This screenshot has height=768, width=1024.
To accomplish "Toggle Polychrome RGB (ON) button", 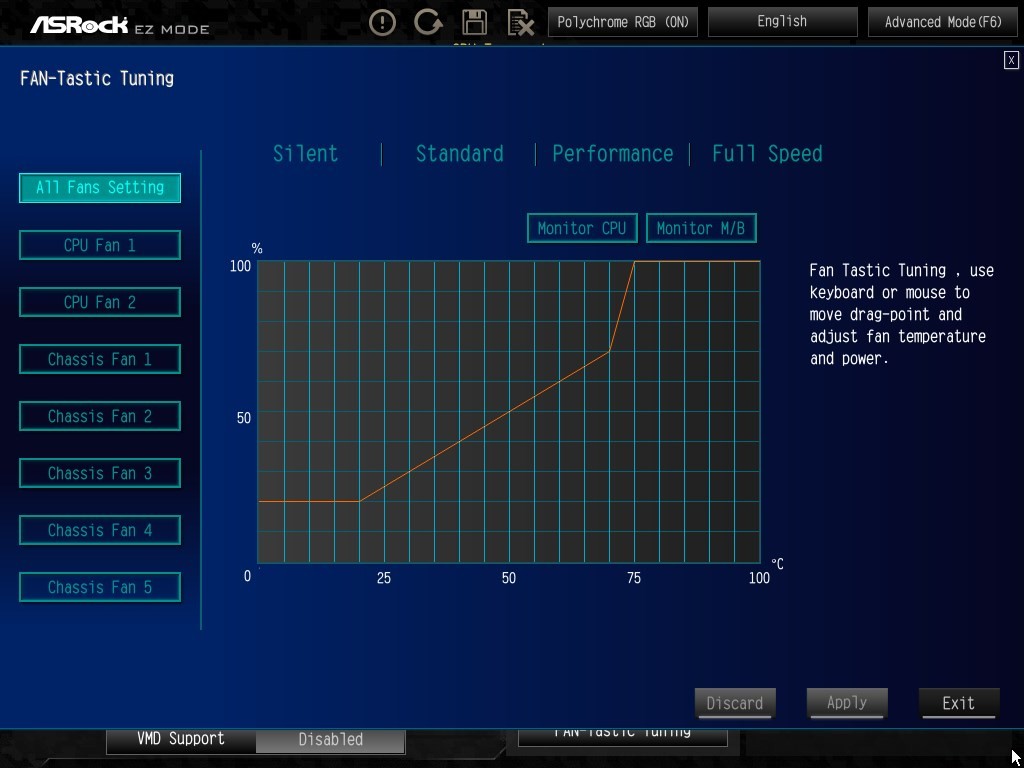I will click(623, 22).
